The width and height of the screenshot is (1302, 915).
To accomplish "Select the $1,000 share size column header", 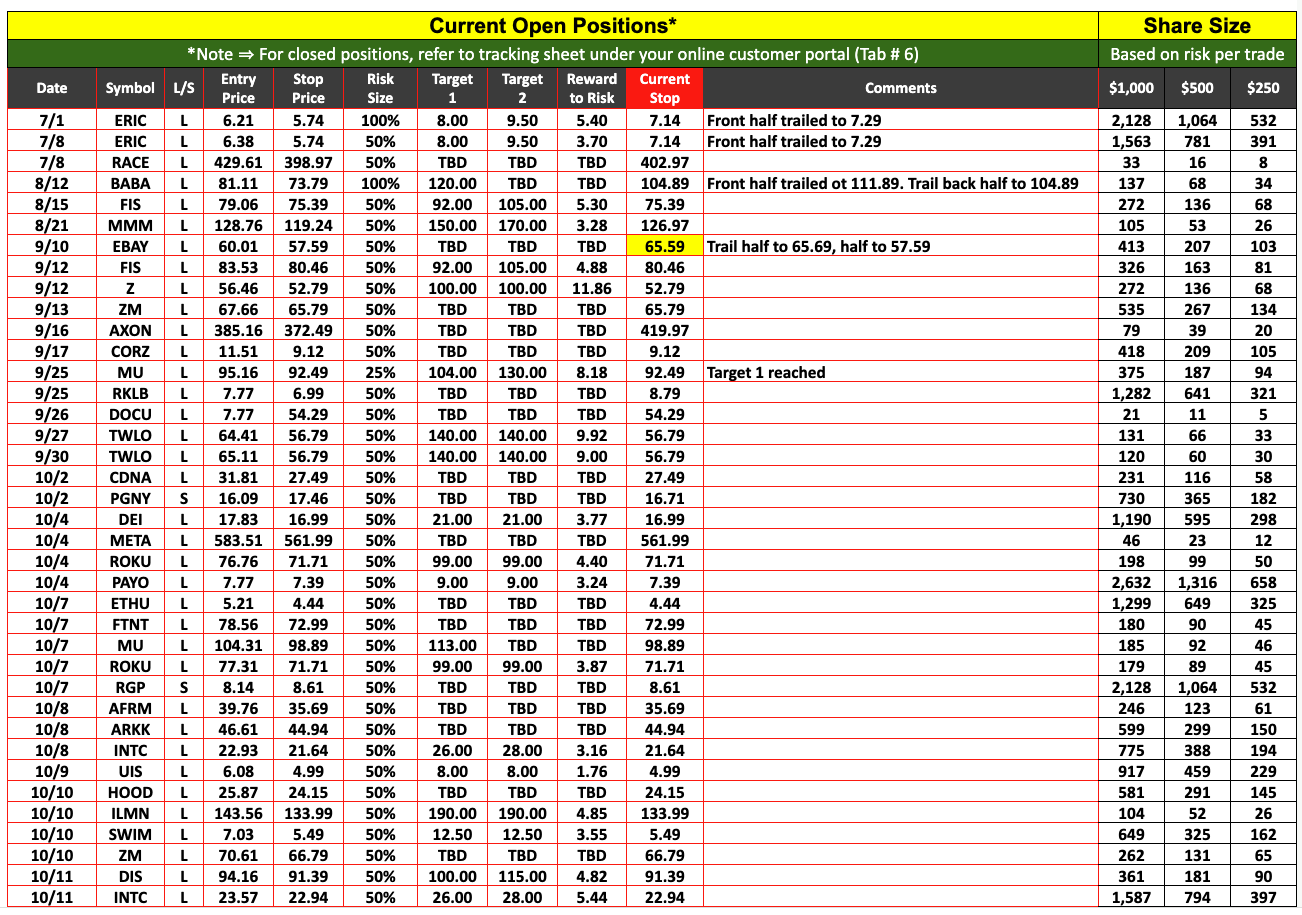I will [1131, 88].
